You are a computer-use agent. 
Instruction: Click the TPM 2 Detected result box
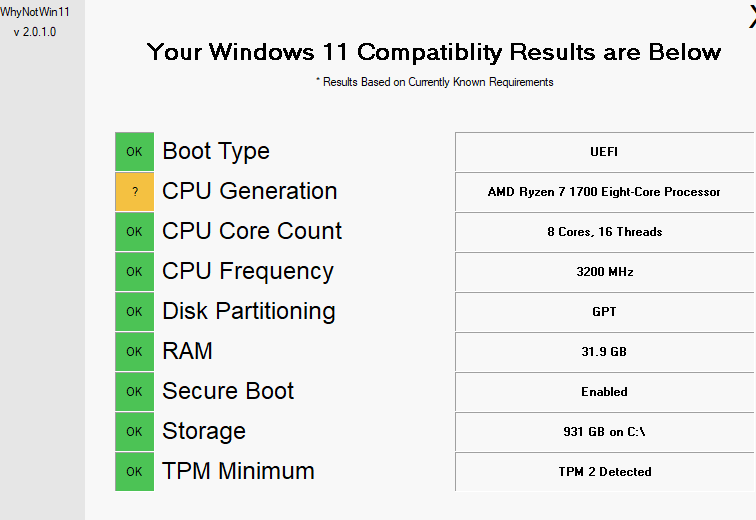tap(604, 472)
